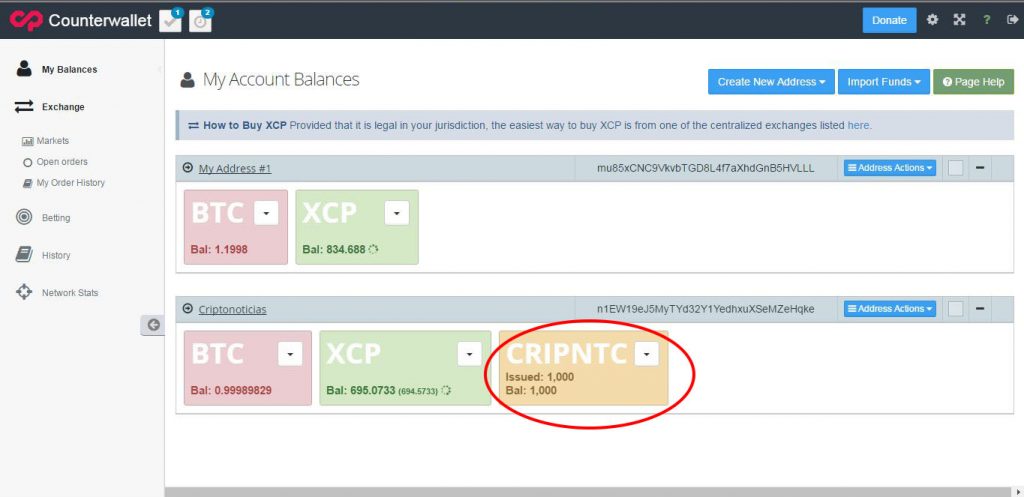
Task: Click the Criptonoticias address label link
Action: click(232, 310)
